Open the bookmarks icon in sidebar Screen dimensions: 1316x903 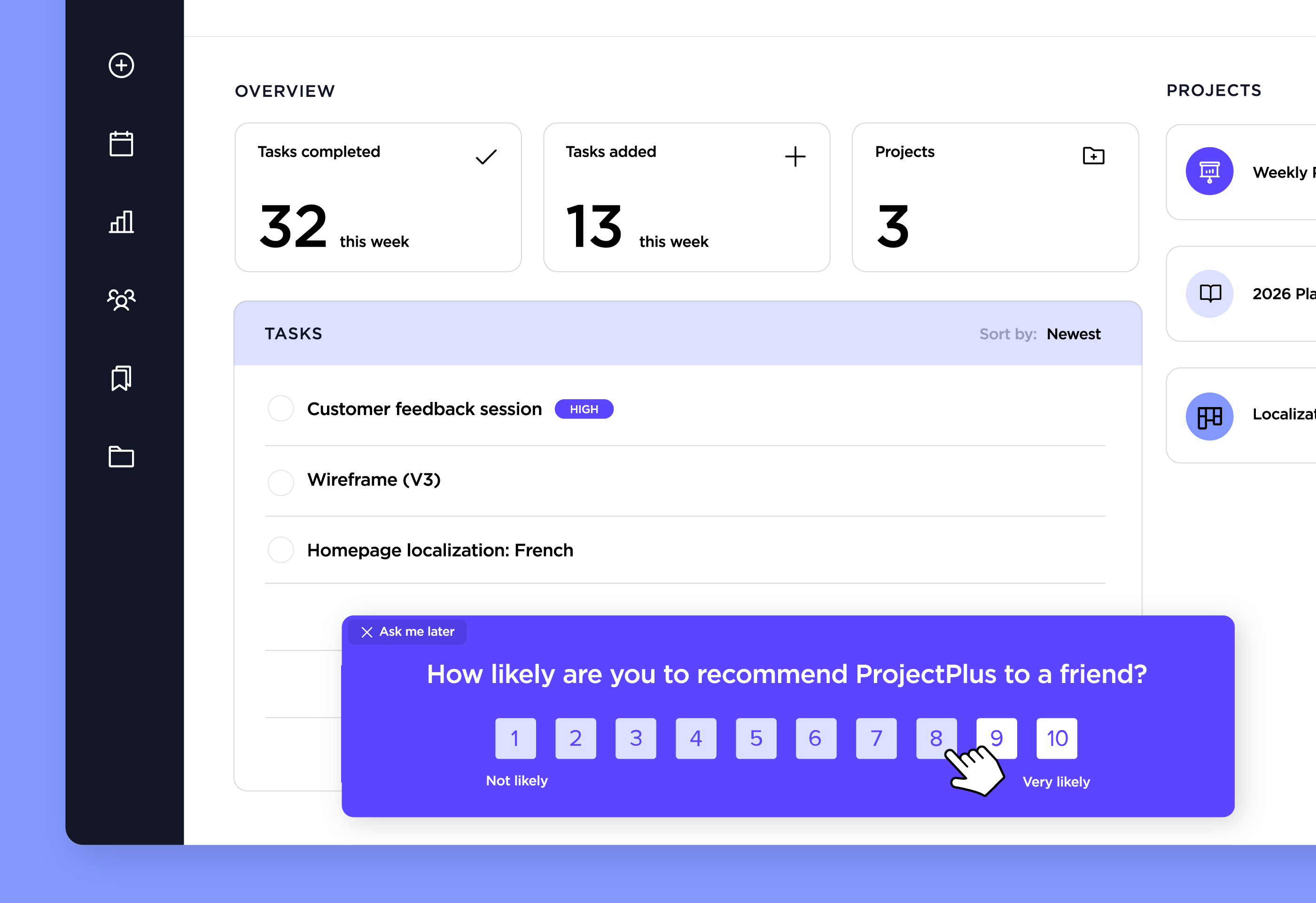[x=121, y=378]
